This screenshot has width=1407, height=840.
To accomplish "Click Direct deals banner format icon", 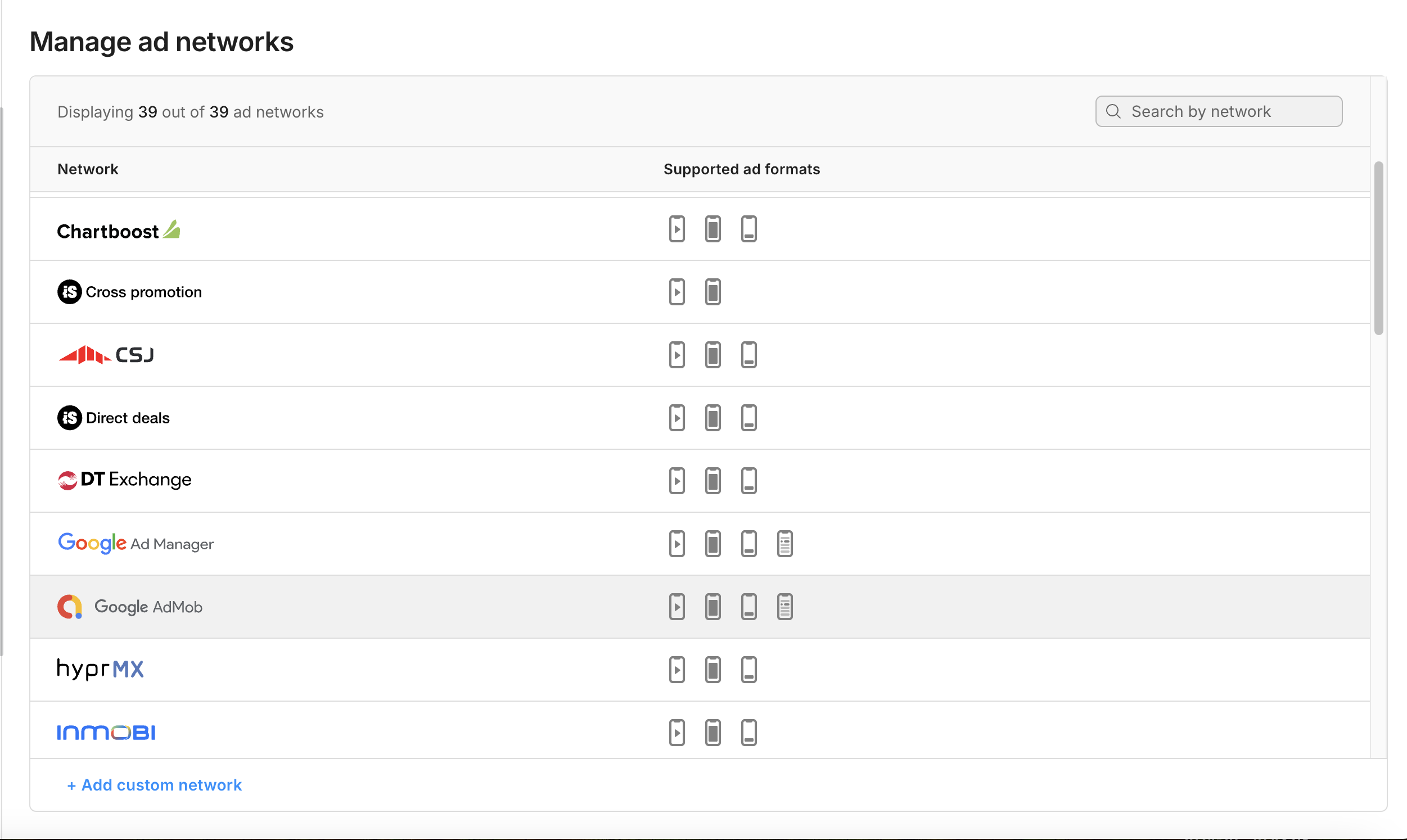I will (748, 418).
